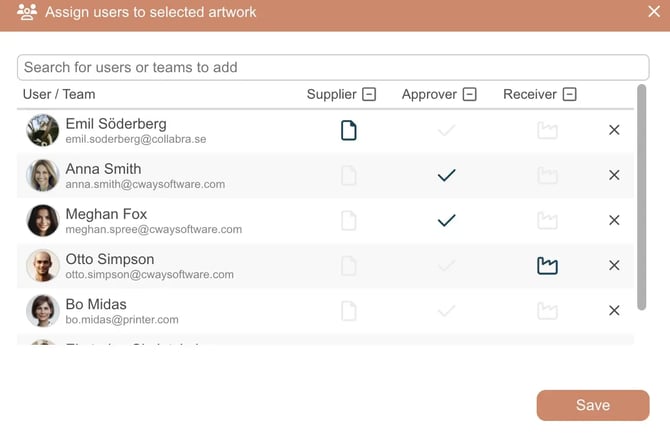Toggle Receiver role for Bo Midas
This screenshot has width=670, height=439.
pyautogui.click(x=547, y=311)
